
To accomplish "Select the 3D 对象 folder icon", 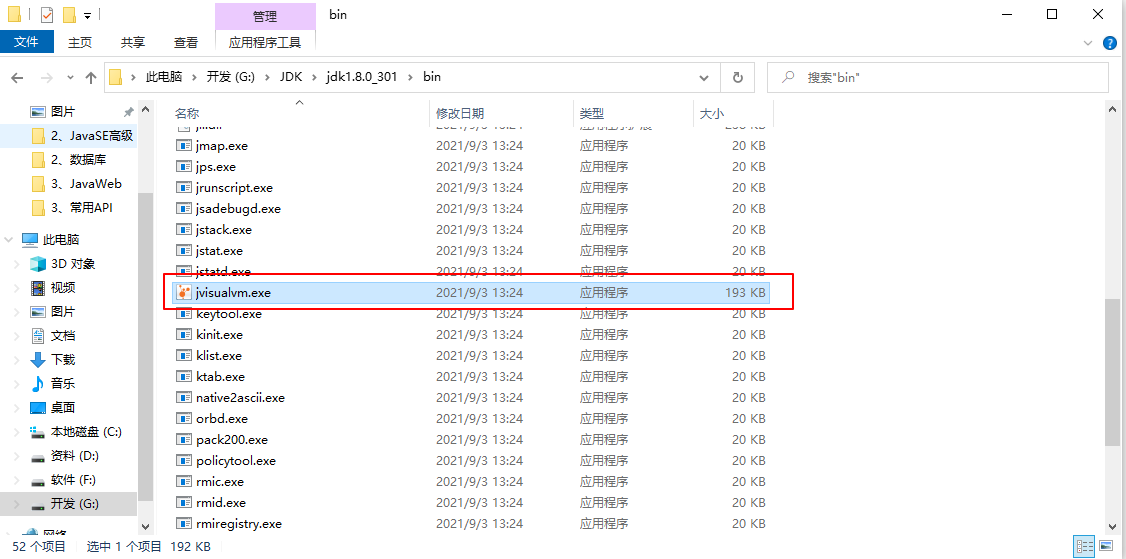I will [38, 264].
